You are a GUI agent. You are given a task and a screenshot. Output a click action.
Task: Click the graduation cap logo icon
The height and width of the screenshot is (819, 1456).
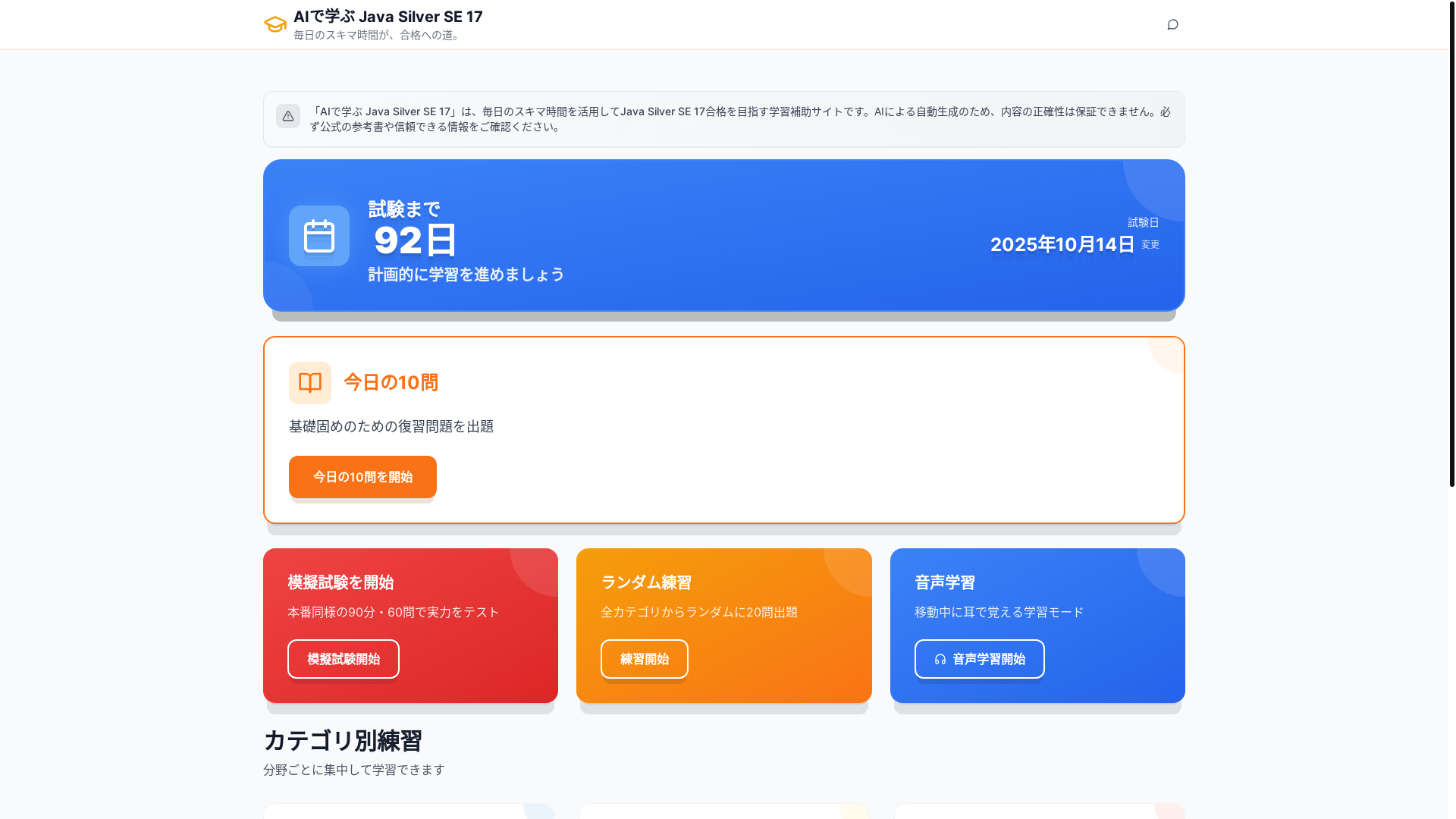coord(275,24)
